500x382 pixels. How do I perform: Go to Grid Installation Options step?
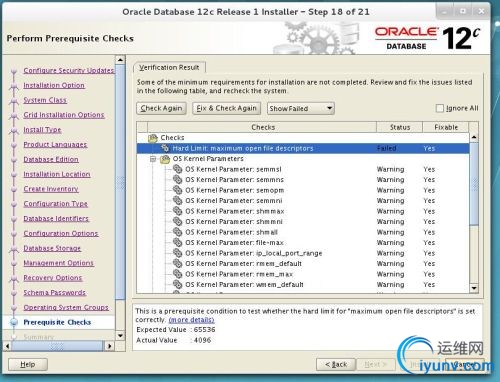tap(64, 115)
